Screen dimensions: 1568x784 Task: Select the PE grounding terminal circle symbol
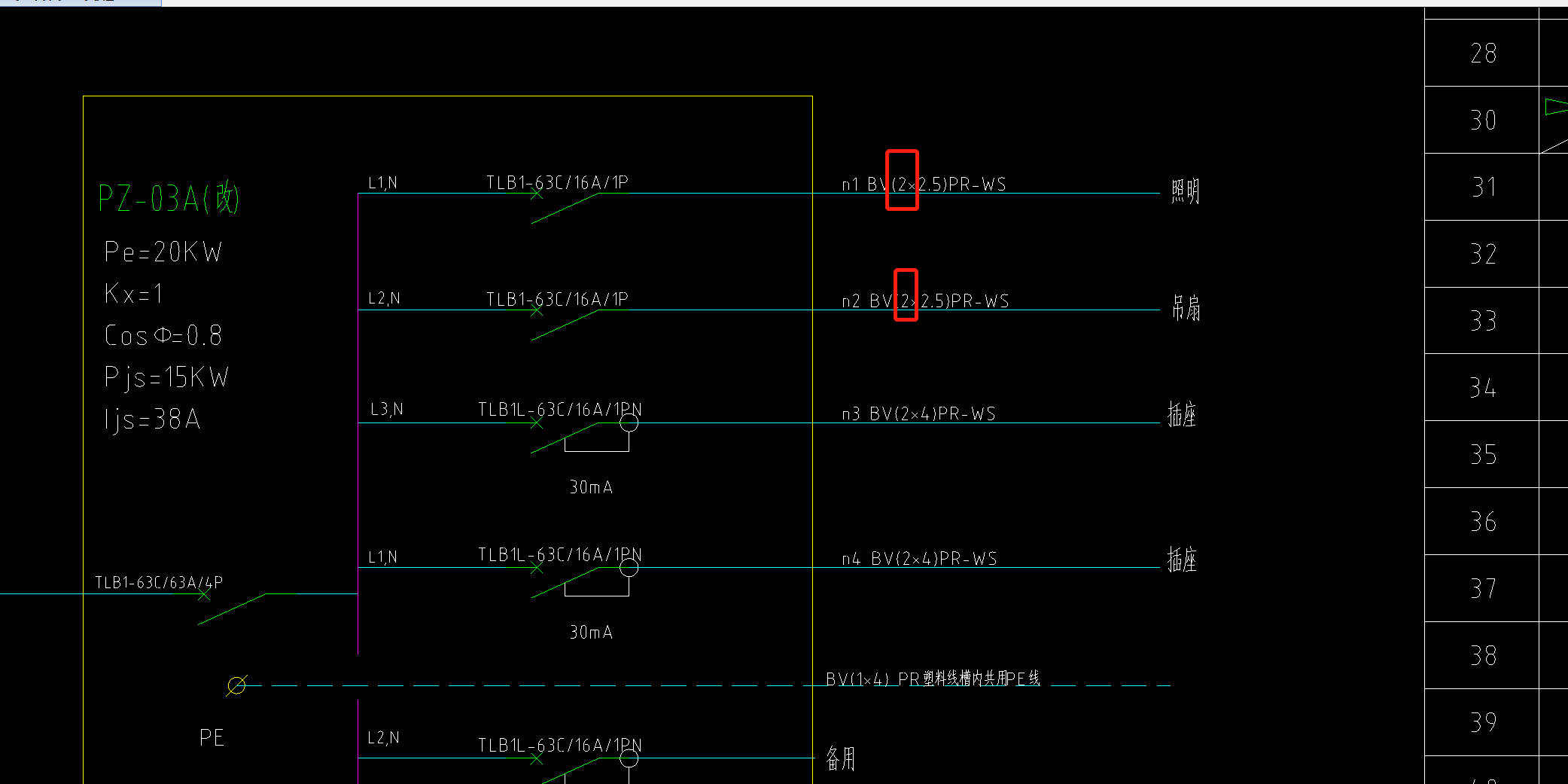(236, 685)
